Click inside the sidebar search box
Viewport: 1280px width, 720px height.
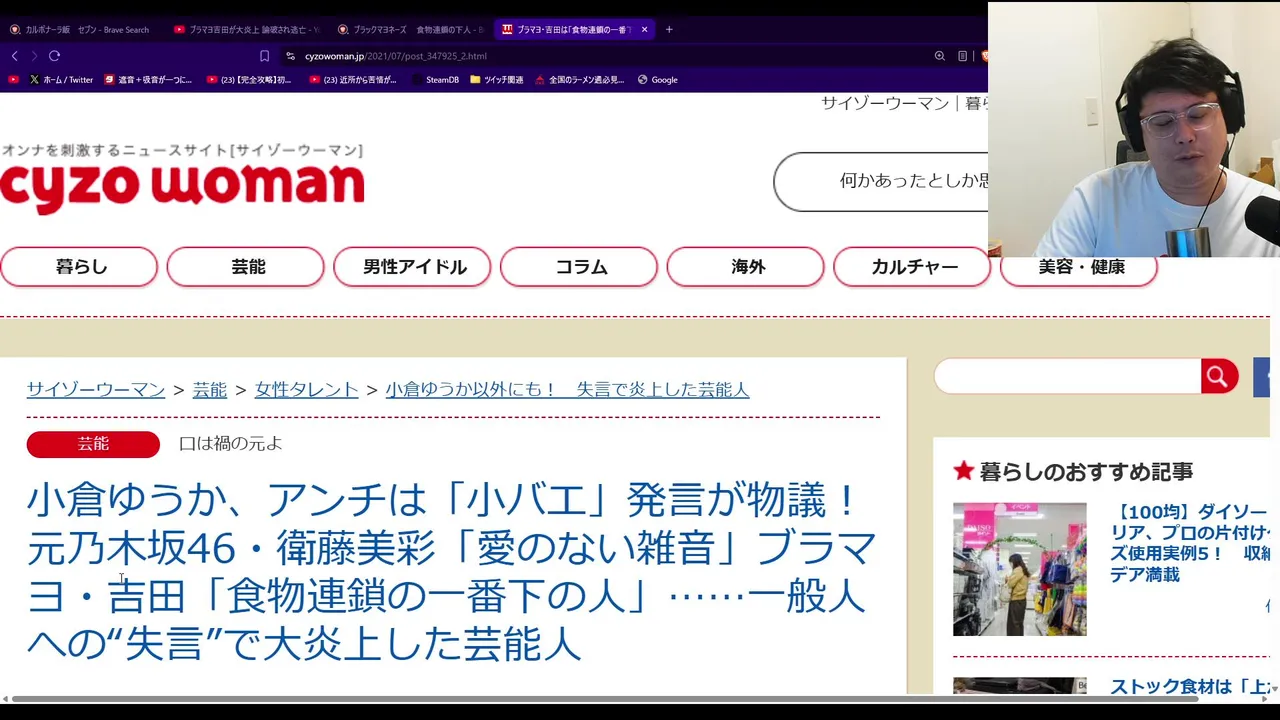click(x=1067, y=376)
